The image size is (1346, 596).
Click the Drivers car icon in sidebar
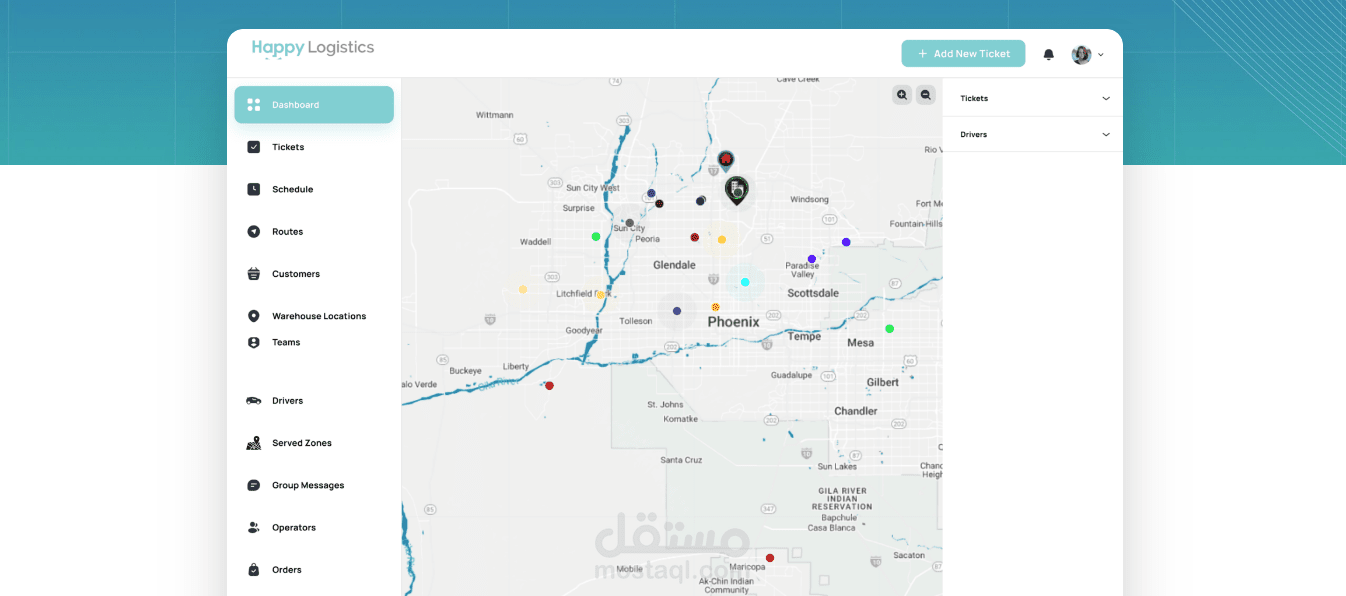click(253, 401)
